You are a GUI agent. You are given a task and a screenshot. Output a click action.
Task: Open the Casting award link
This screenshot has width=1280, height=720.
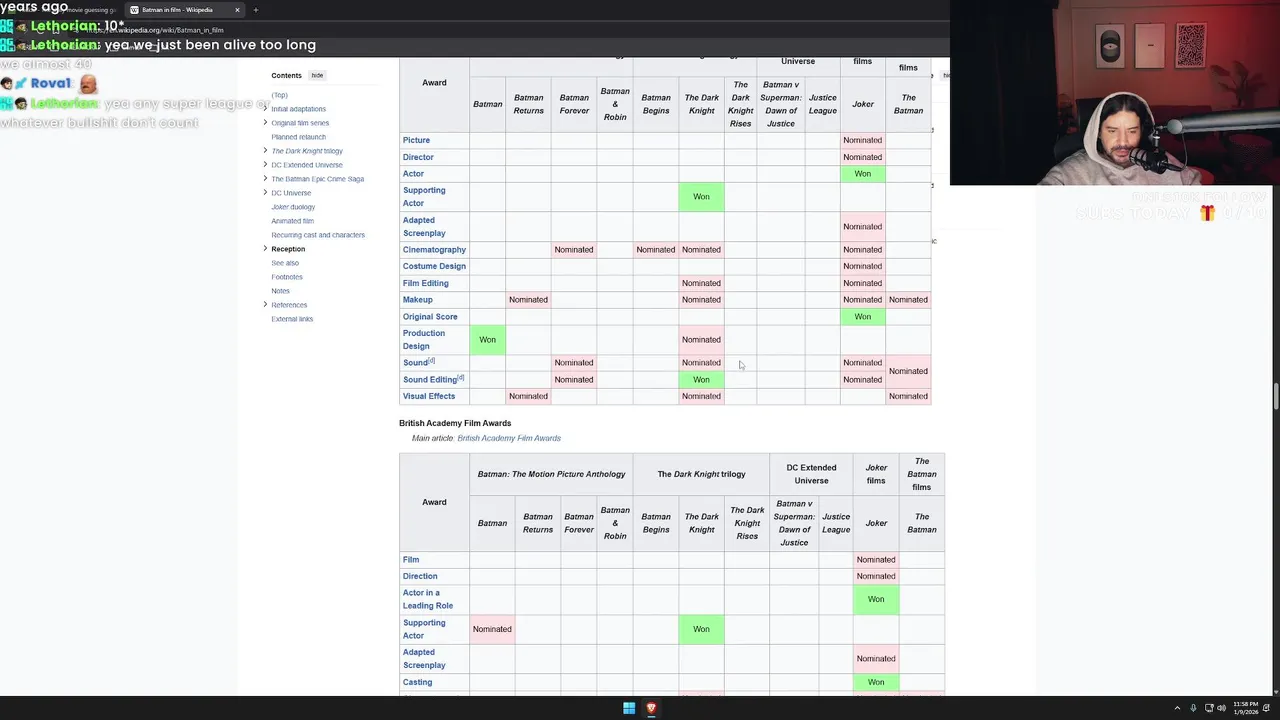[x=418, y=682]
